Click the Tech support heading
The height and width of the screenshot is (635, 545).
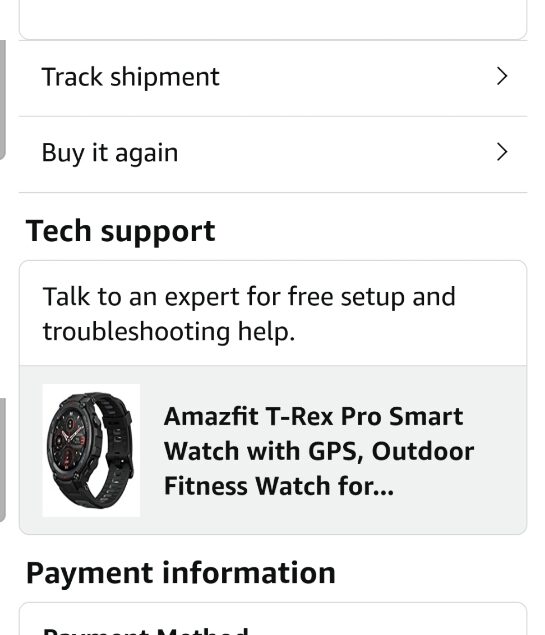pos(120,231)
